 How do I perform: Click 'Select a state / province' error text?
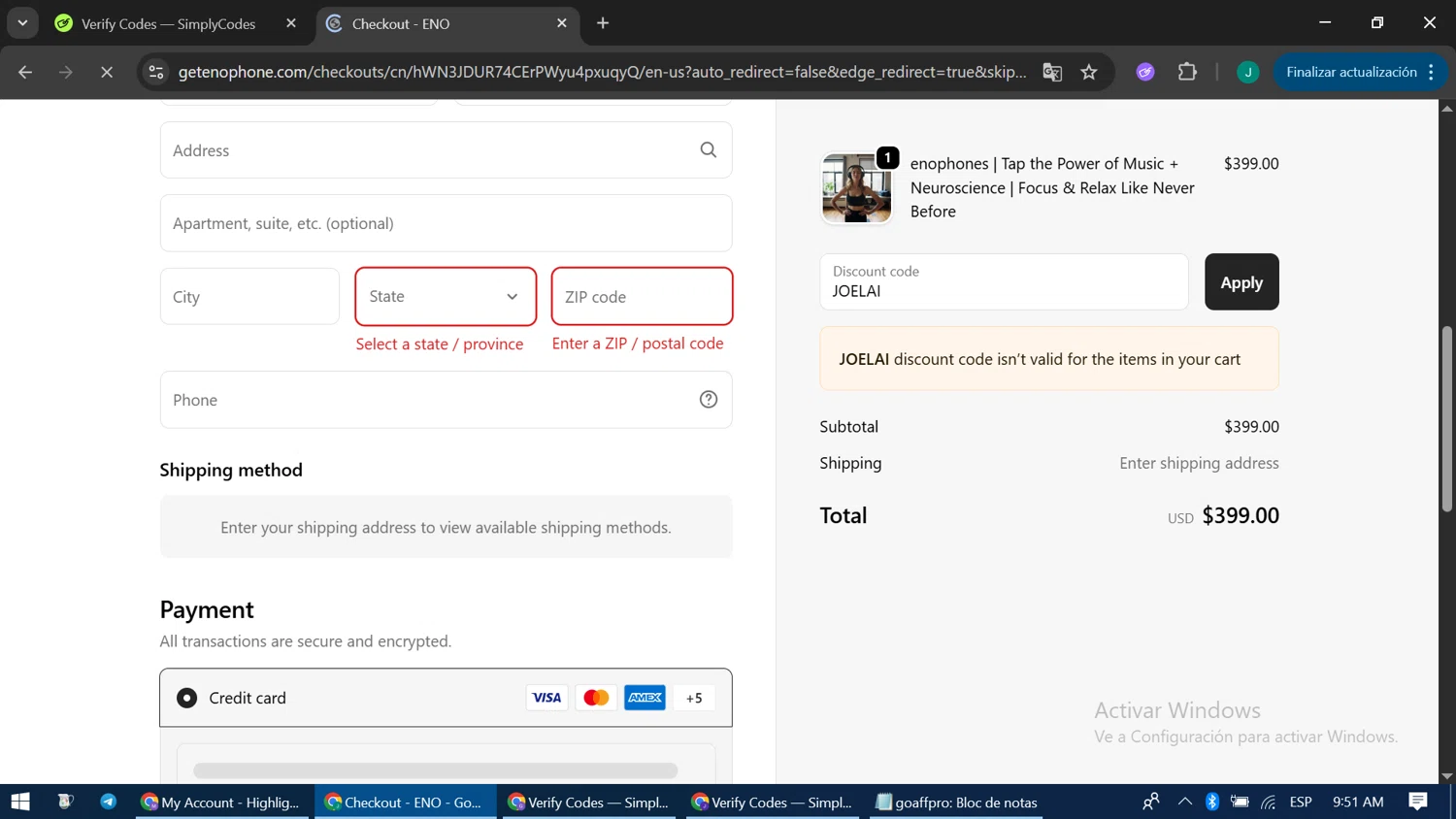coord(440,344)
